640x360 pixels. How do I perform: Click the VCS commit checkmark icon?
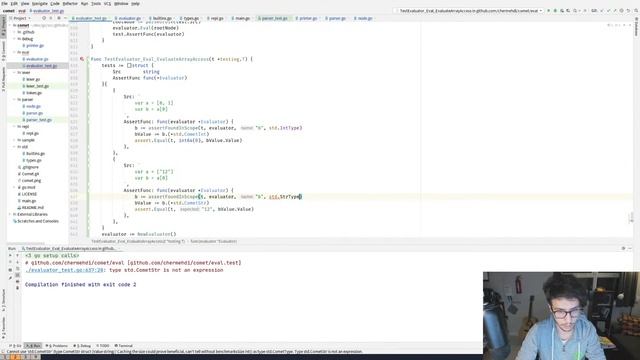click(608, 11)
